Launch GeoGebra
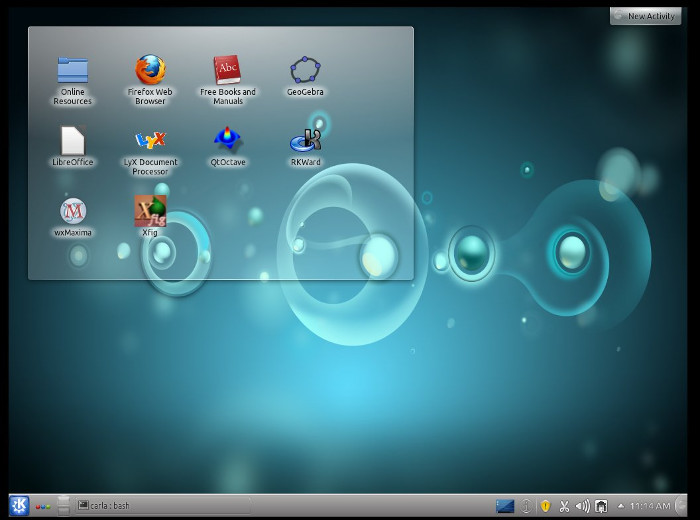This screenshot has height=520, width=700. coord(305,76)
